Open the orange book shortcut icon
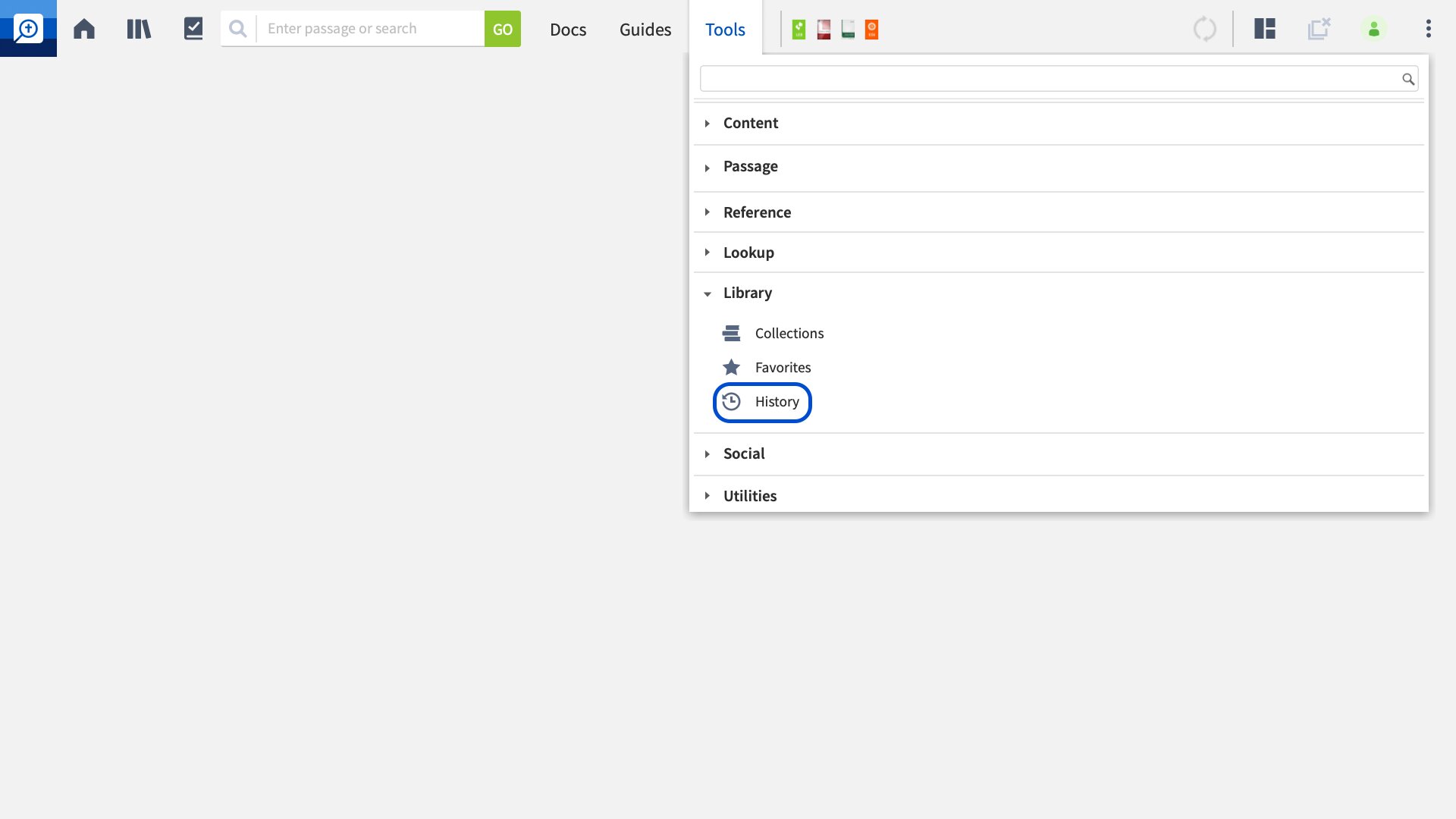The image size is (1456, 819). click(872, 30)
